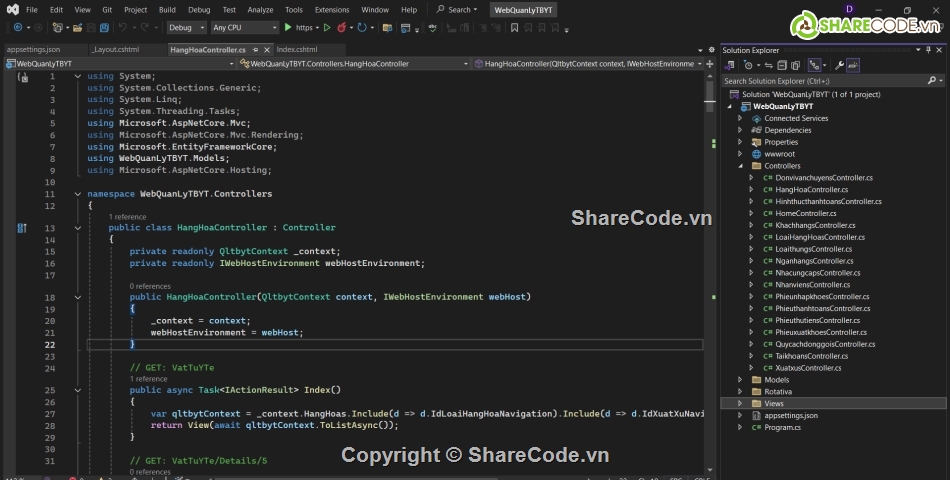This screenshot has height=480, width=950.
Task: Click the Hot Reload flame icon
Action: [342, 27]
